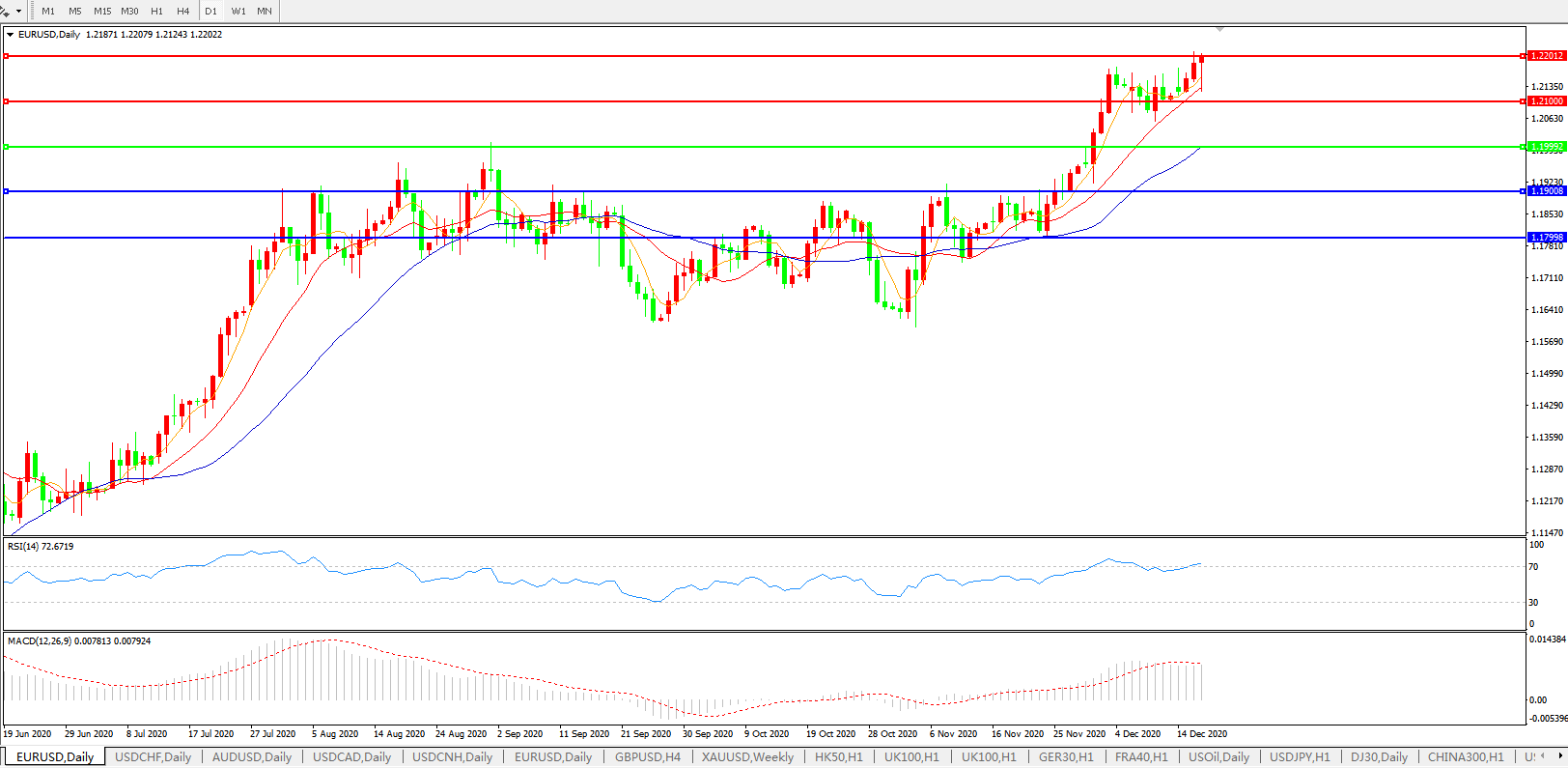Screen dimensions: 1568x768
Task: Click the red 1.22012 price level tag
Action: pyautogui.click(x=1547, y=56)
